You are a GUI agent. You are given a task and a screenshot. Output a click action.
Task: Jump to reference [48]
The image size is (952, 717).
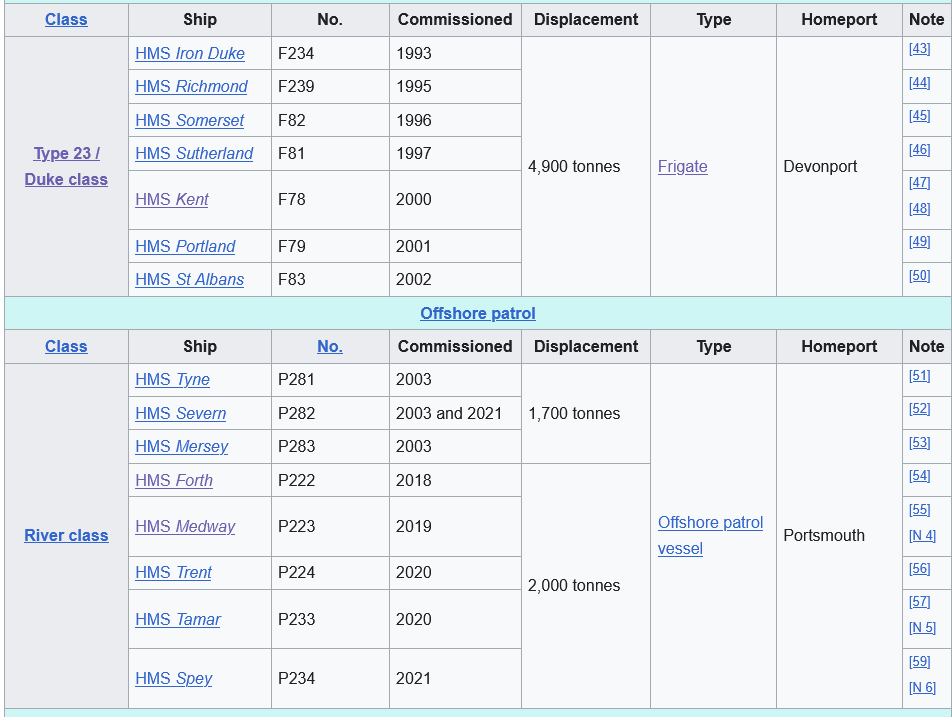[x=919, y=208]
